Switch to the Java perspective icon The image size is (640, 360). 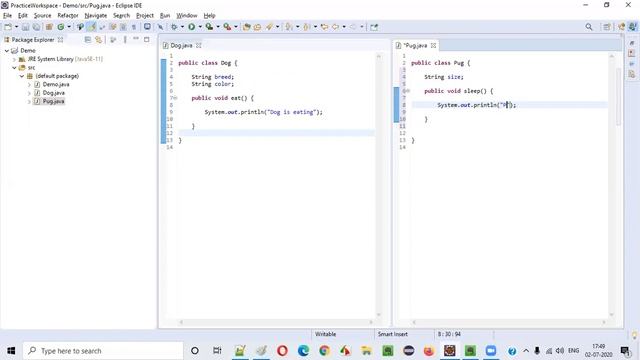pos(632,27)
